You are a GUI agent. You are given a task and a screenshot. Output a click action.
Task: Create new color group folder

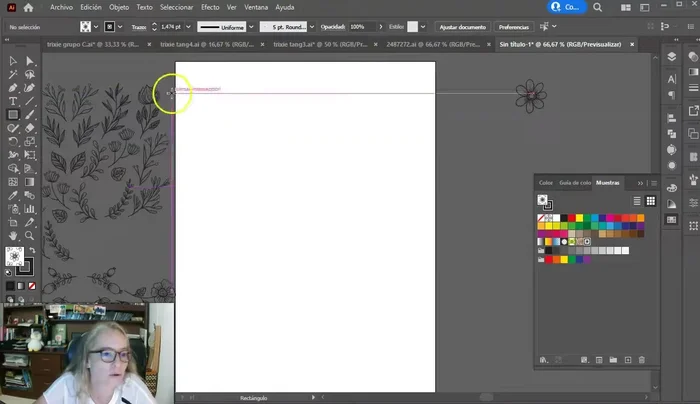613,360
